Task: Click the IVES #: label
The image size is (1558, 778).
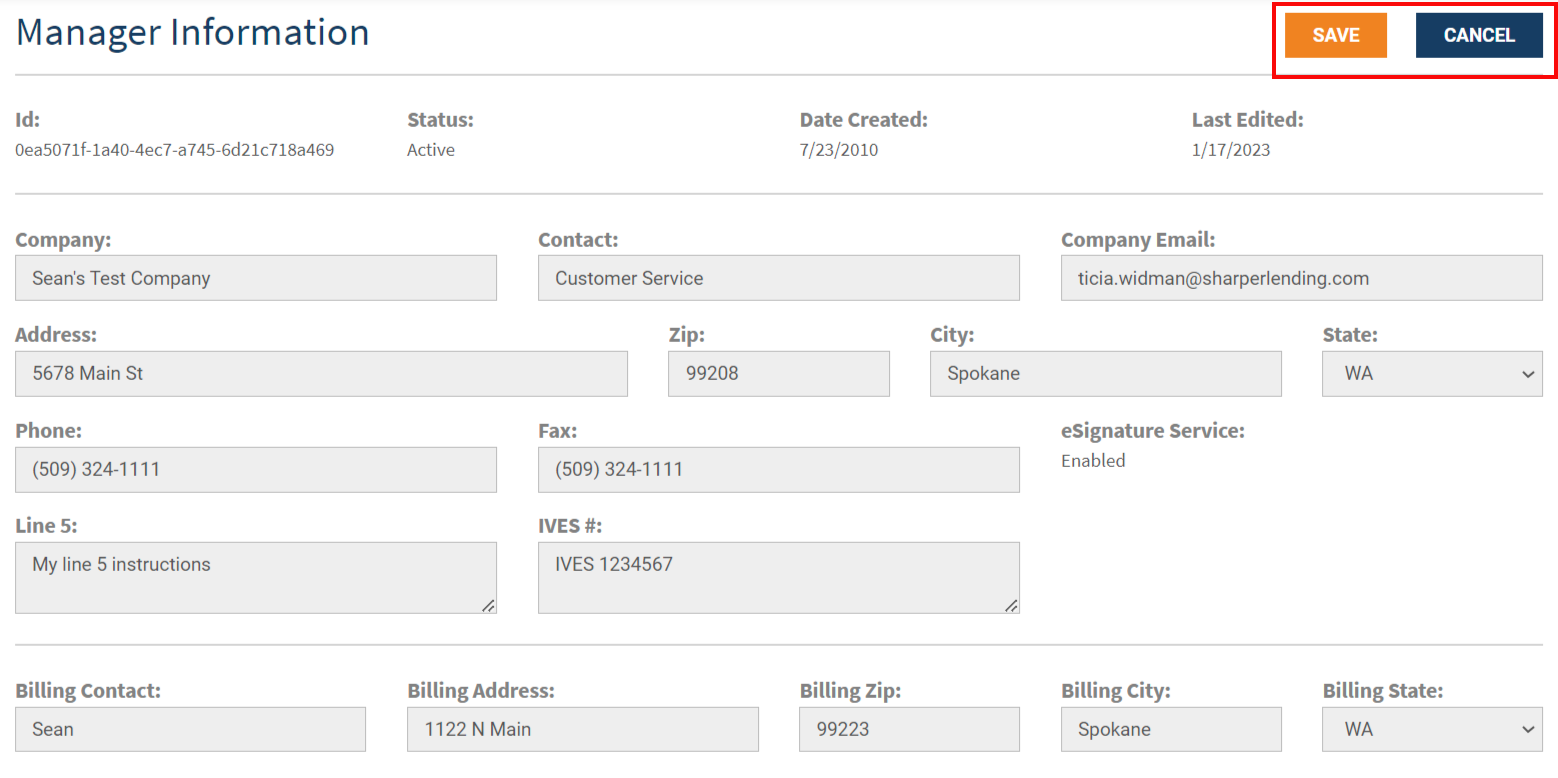Action: pyautogui.click(x=570, y=526)
